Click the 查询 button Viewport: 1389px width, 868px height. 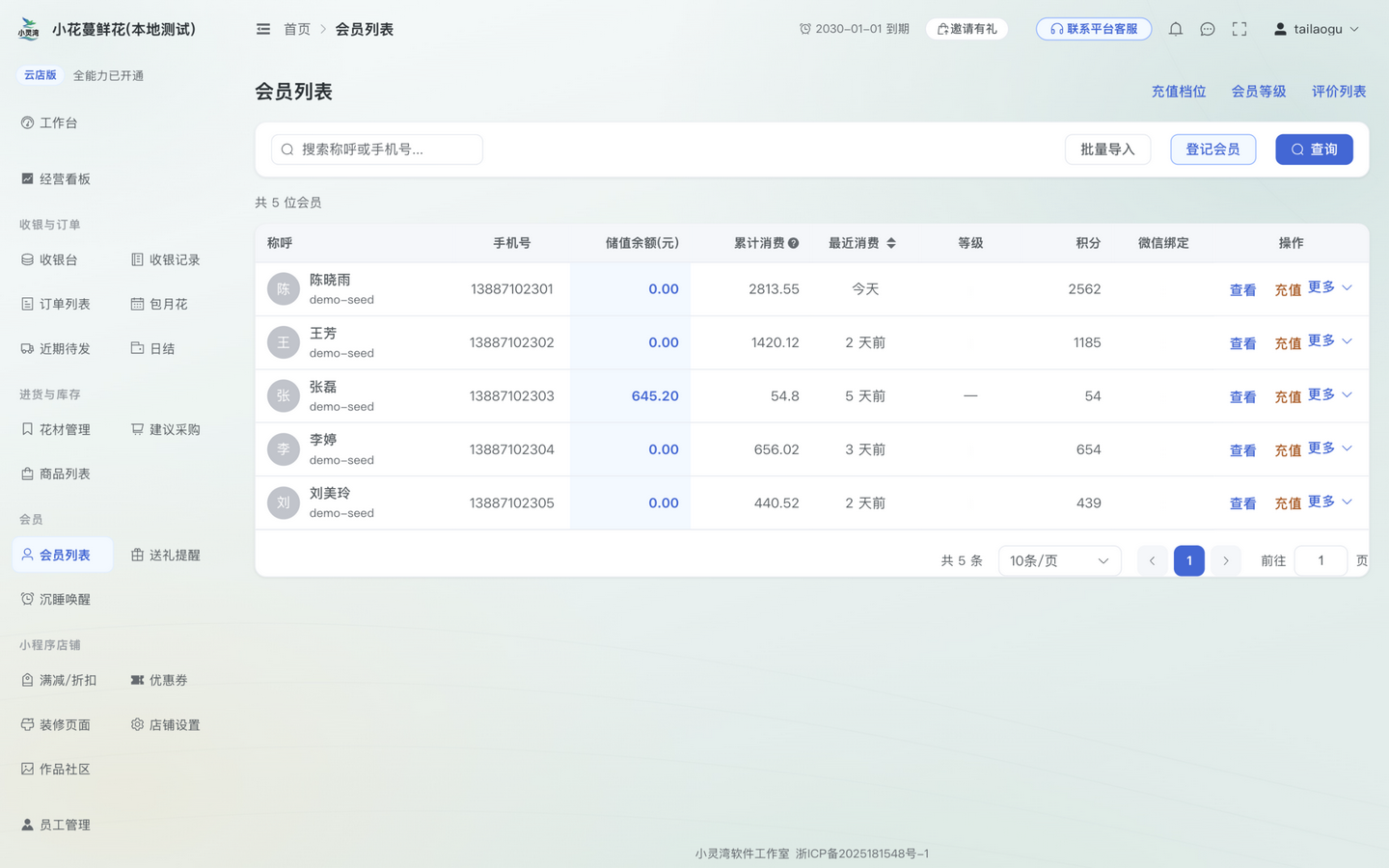(1314, 149)
